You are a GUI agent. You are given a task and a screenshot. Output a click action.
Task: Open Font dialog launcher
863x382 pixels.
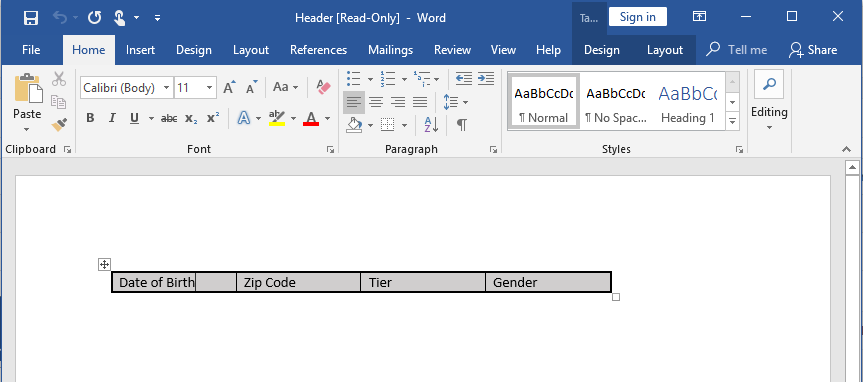[330, 149]
